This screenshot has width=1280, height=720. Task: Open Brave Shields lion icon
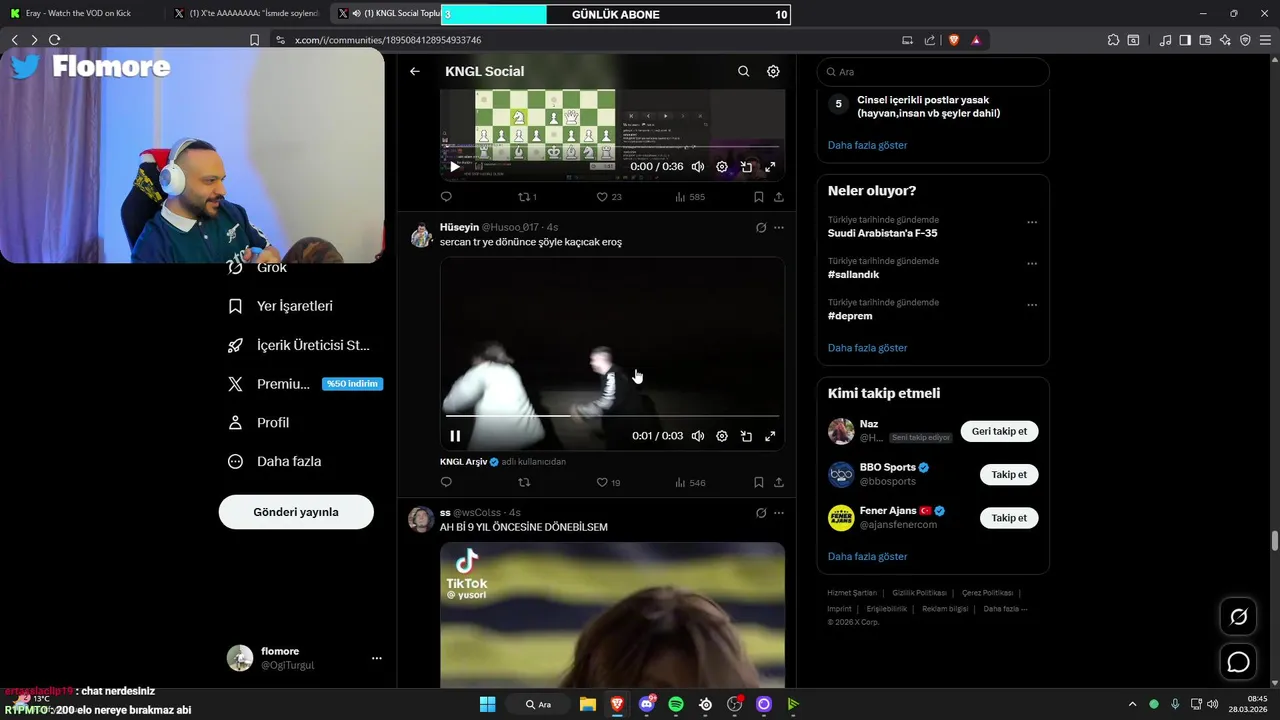(x=953, y=40)
